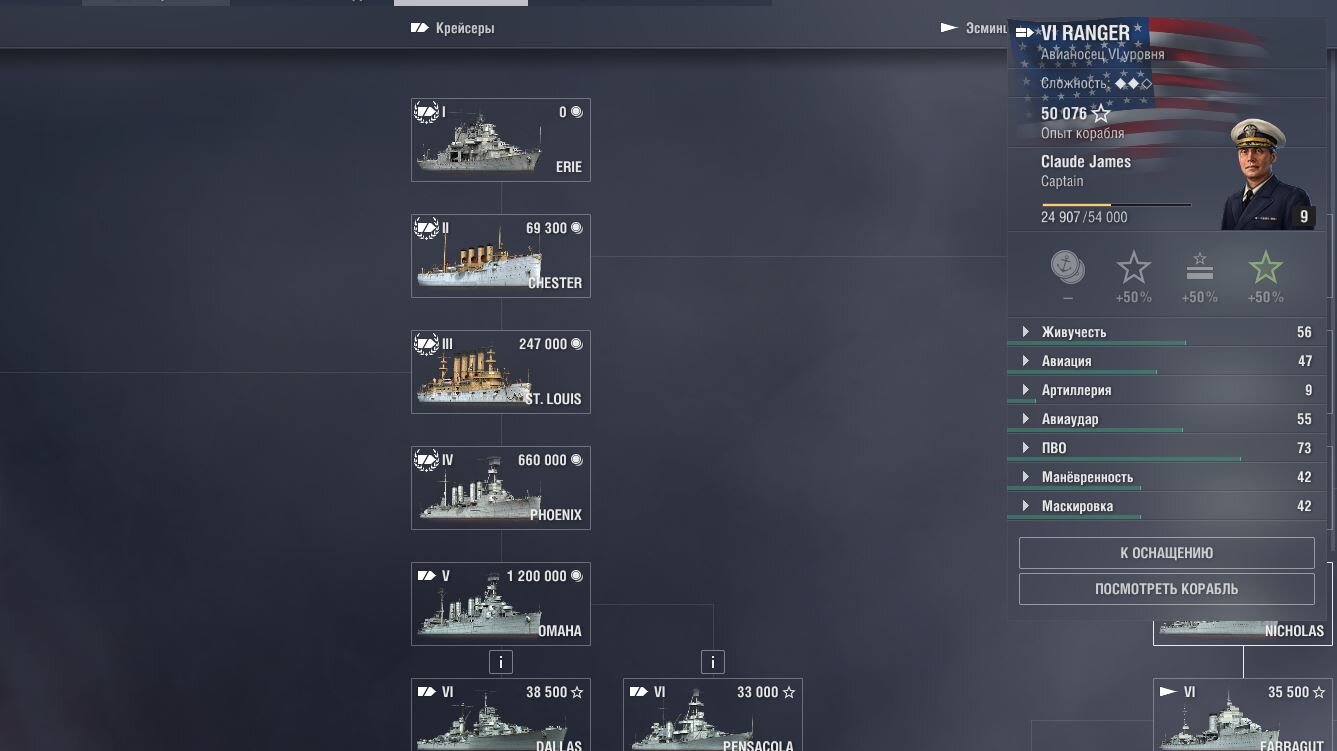The image size is (1337, 751).
Task: Expand the Авиация aircraft stats row
Action: pyautogui.click(x=1167, y=361)
